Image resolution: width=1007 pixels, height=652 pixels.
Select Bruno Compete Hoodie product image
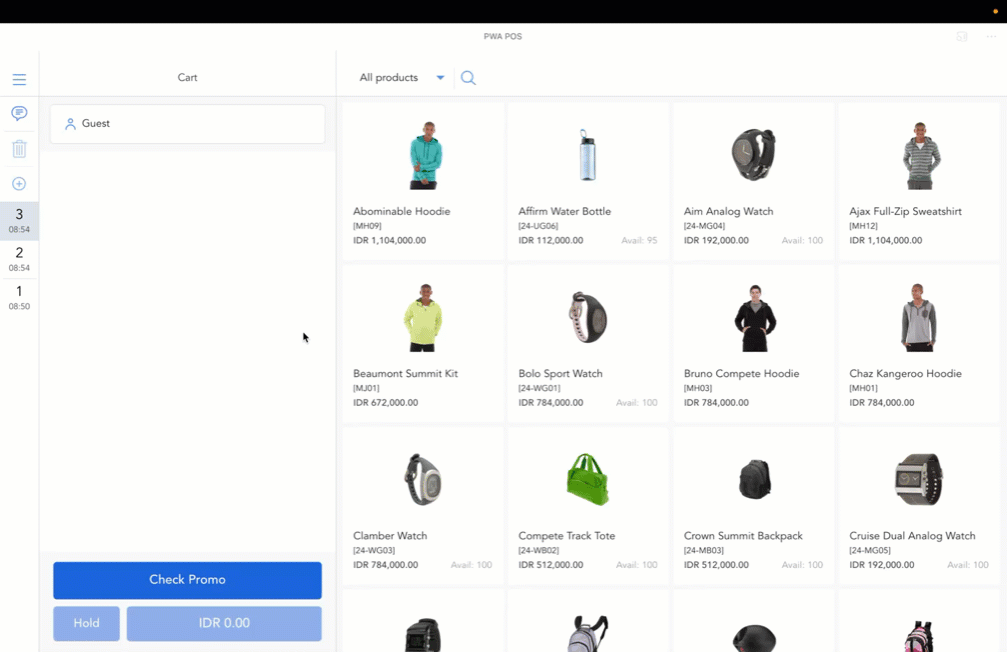pos(755,318)
